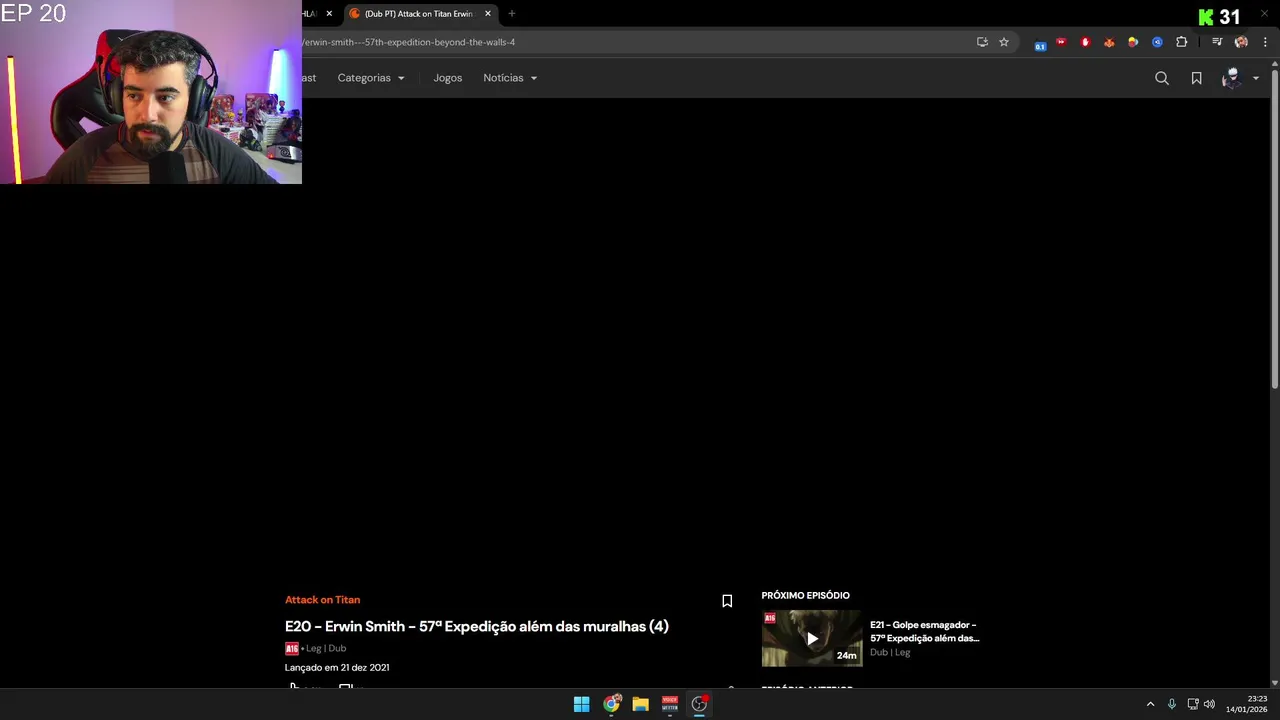Open the site search magnifier icon
Image resolution: width=1280 pixels, height=720 pixels.
1162,78
